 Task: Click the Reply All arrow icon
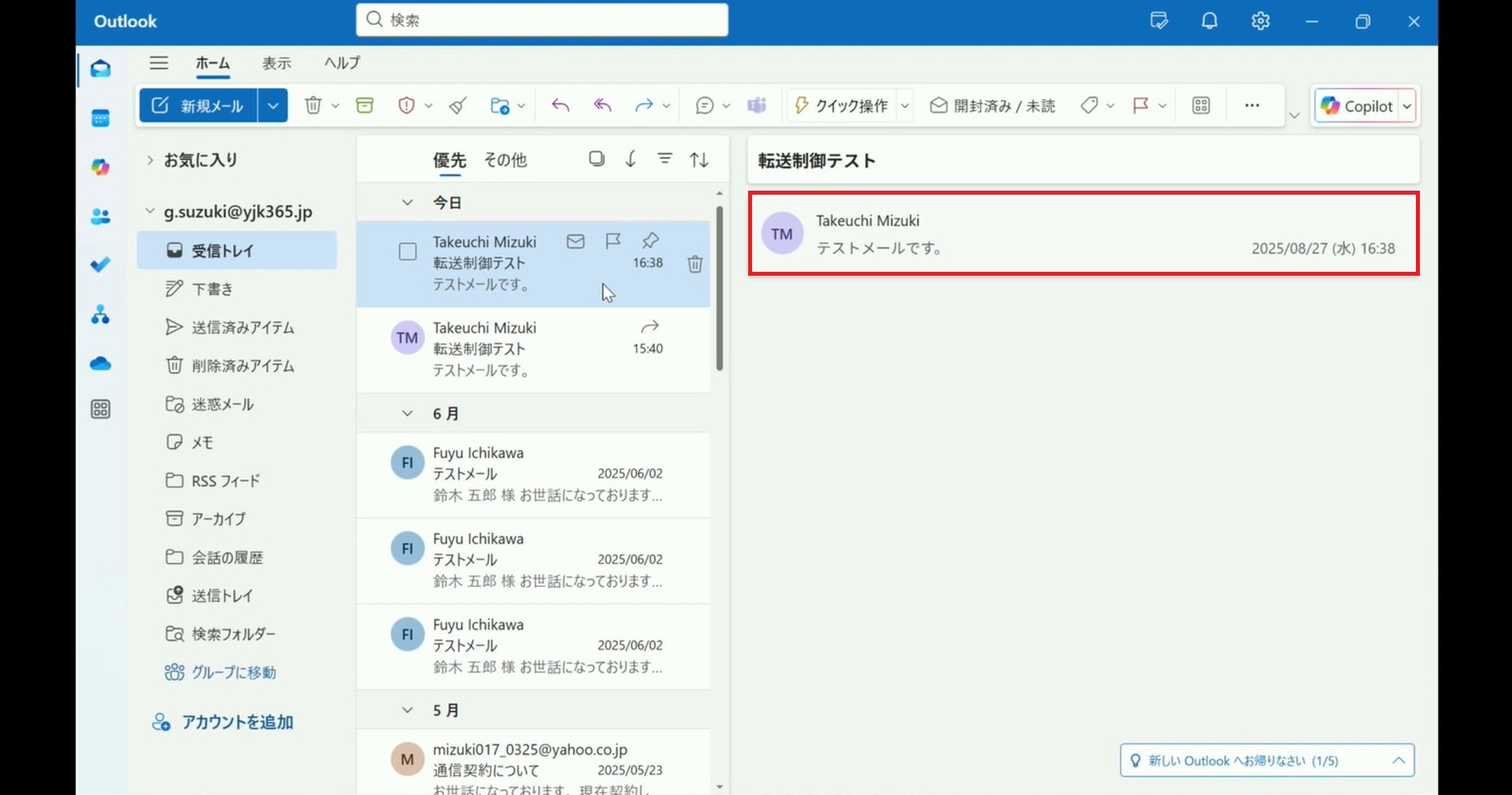(x=602, y=106)
